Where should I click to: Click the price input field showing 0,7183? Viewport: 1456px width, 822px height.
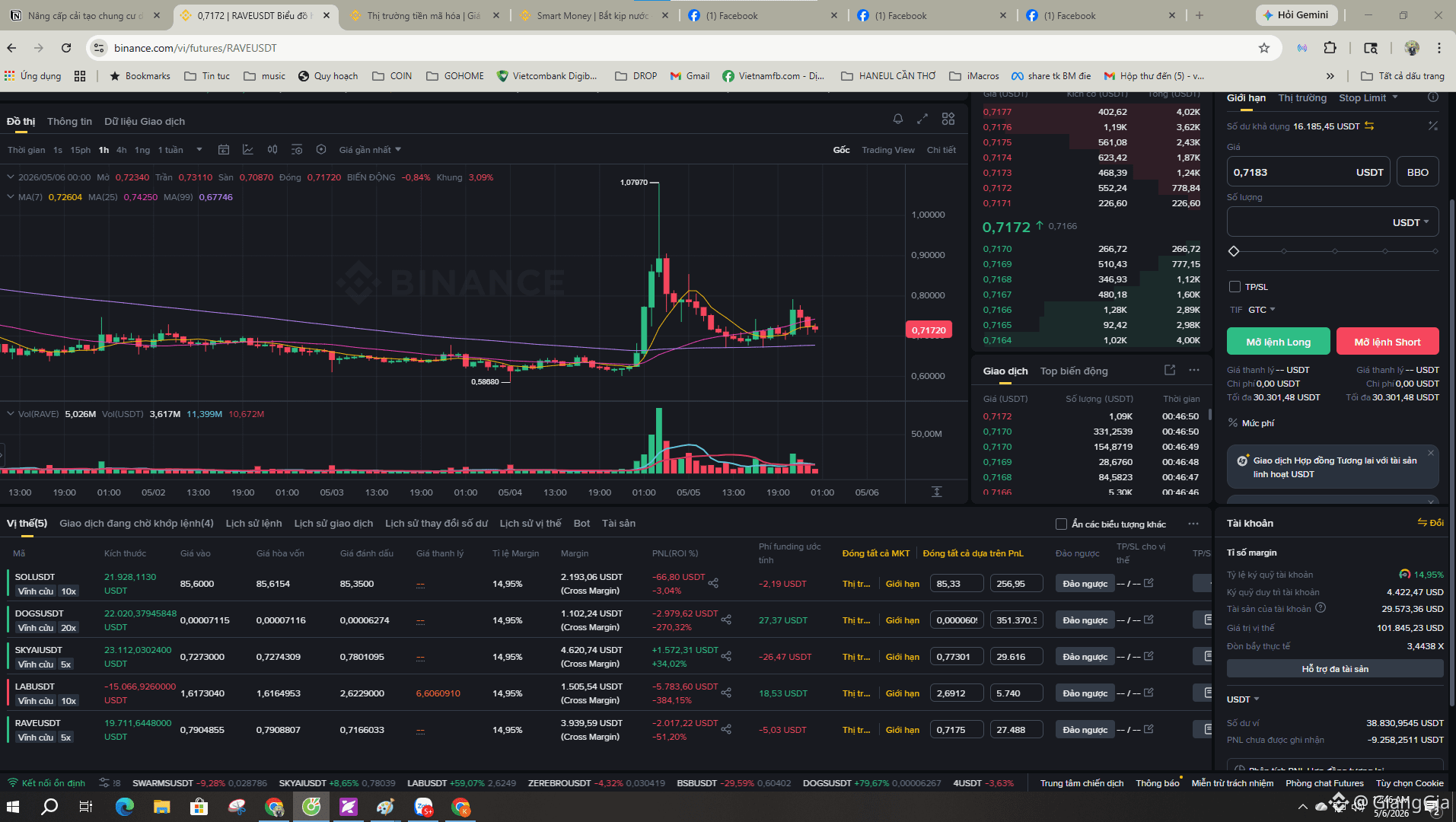(x=1309, y=172)
